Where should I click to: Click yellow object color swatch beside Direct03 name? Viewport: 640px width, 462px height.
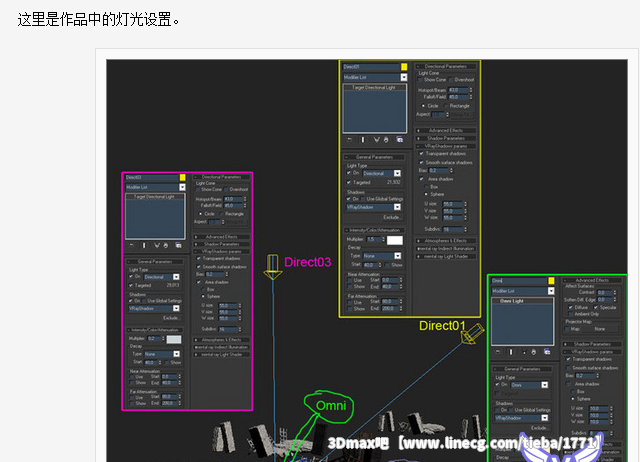point(182,177)
